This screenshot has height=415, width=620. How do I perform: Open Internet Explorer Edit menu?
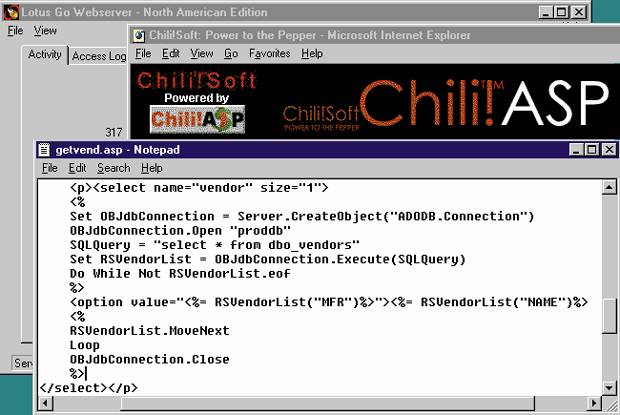tap(170, 53)
